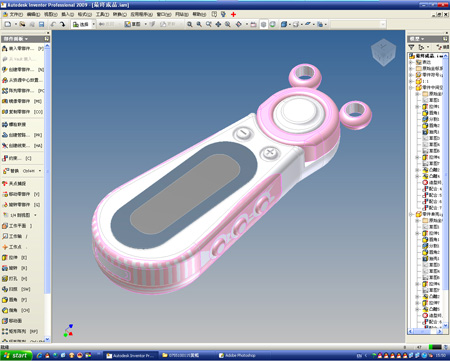This screenshot has width=450, height=361.
Task: Click the red plus icon beside the menu bar
Action: tap(233, 14)
